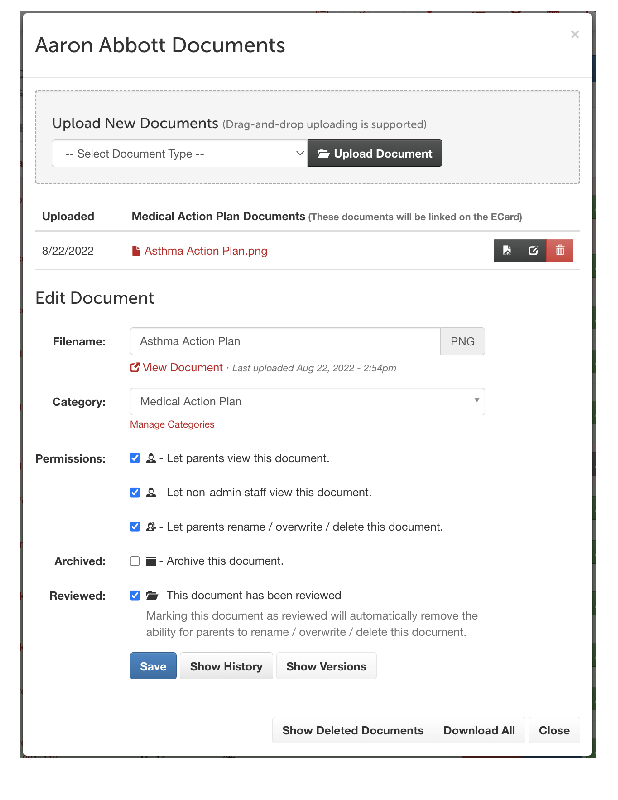Click the Close button in the dialog footer
Screen dimensions: 618x800
coord(554,730)
